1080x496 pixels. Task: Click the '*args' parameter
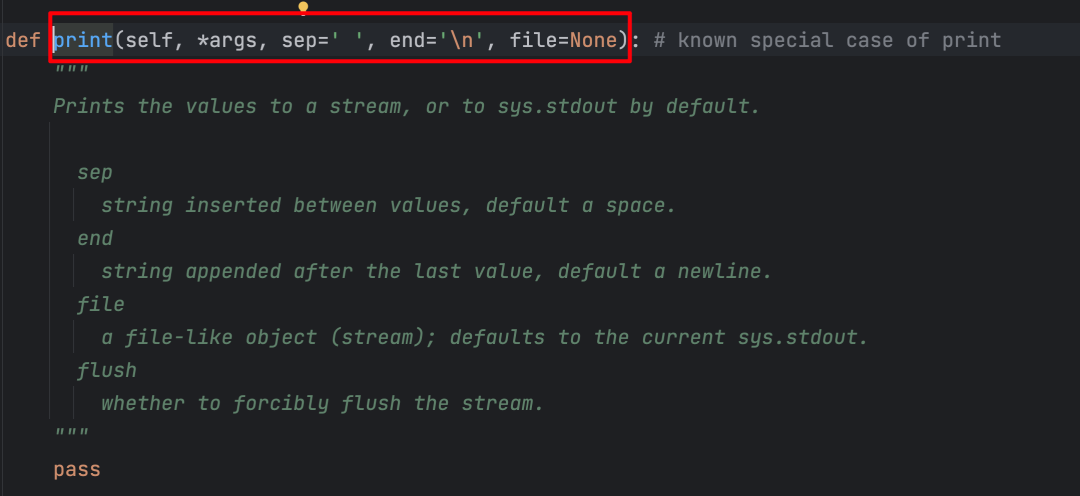[x=226, y=40]
